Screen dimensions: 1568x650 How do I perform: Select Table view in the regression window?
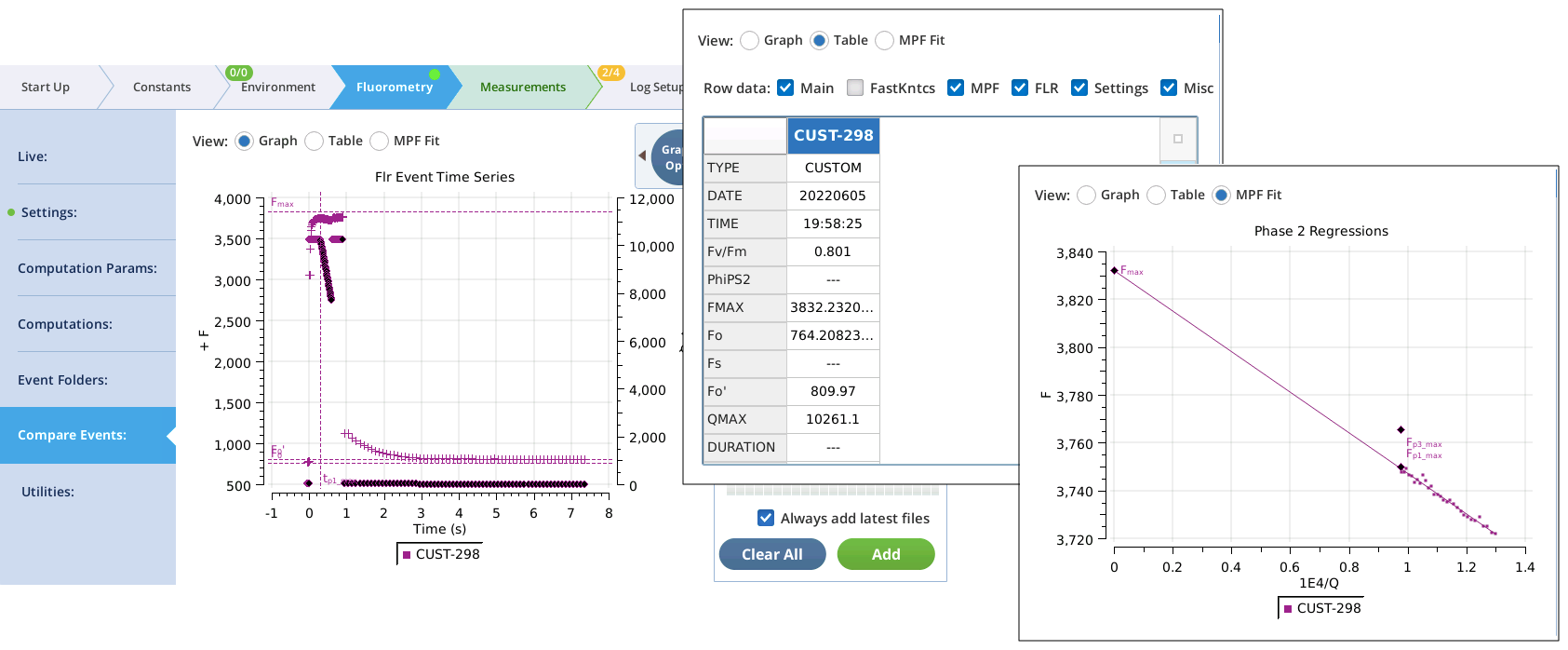point(1156,195)
